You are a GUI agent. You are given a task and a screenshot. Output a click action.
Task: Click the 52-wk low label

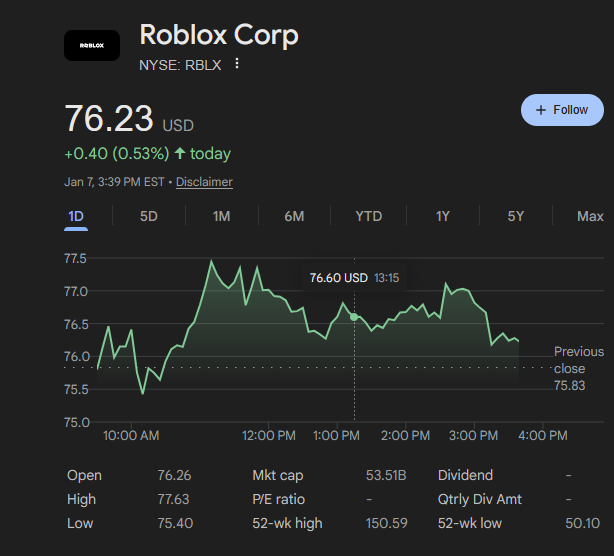470,523
